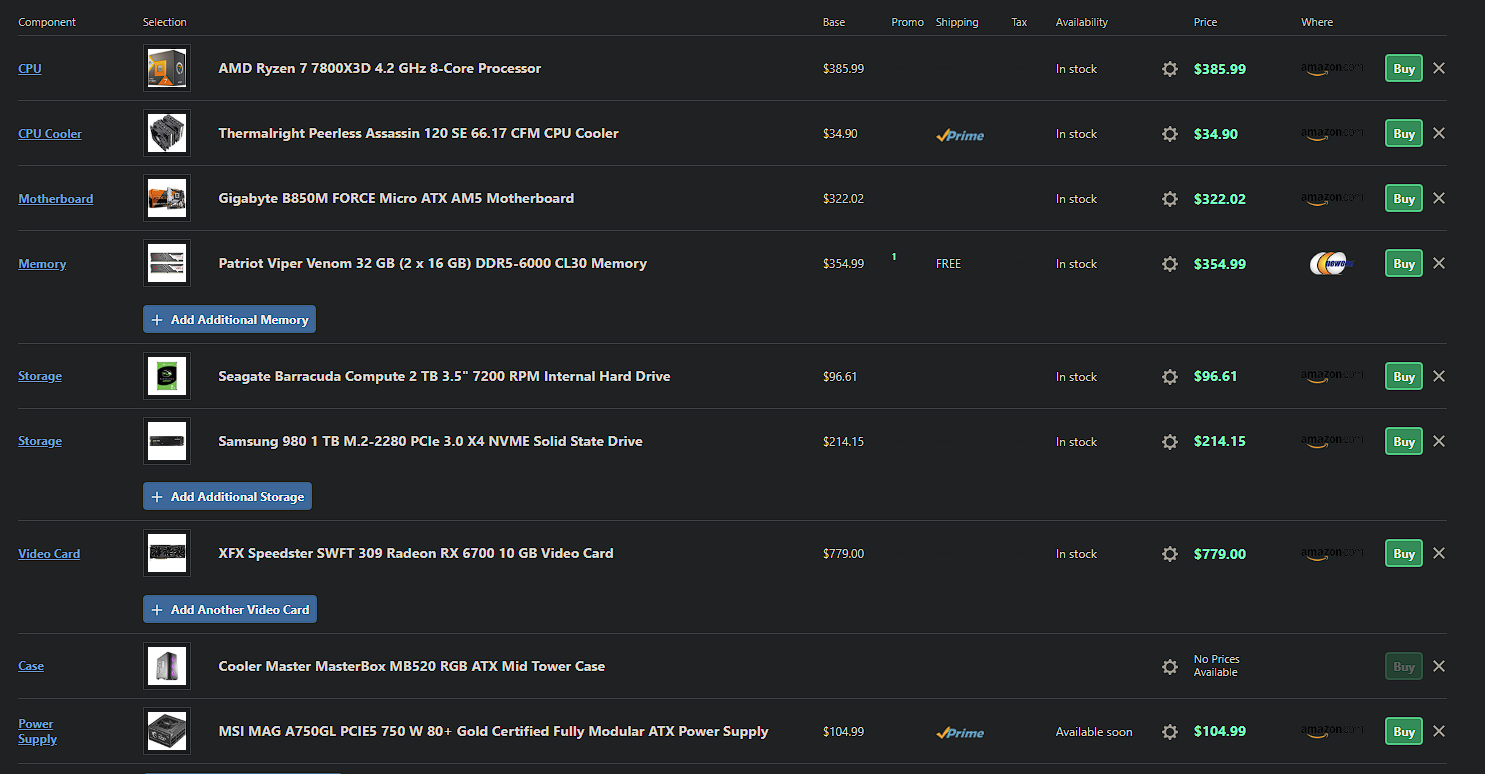Buy the MSI MAG A750GL power supply
The image size is (1485, 774).
pos(1404,732)
